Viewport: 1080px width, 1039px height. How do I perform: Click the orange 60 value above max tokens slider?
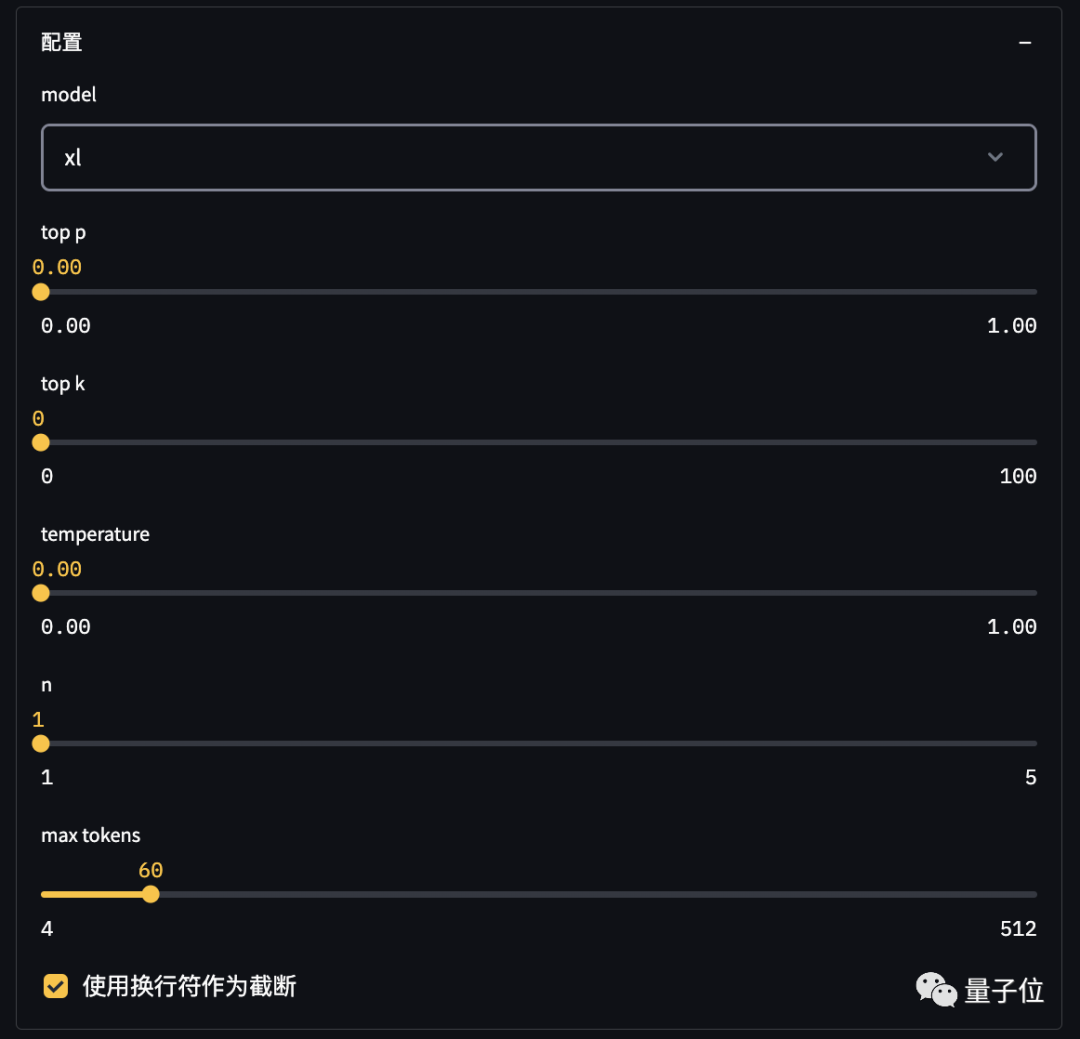coord(150,870)
